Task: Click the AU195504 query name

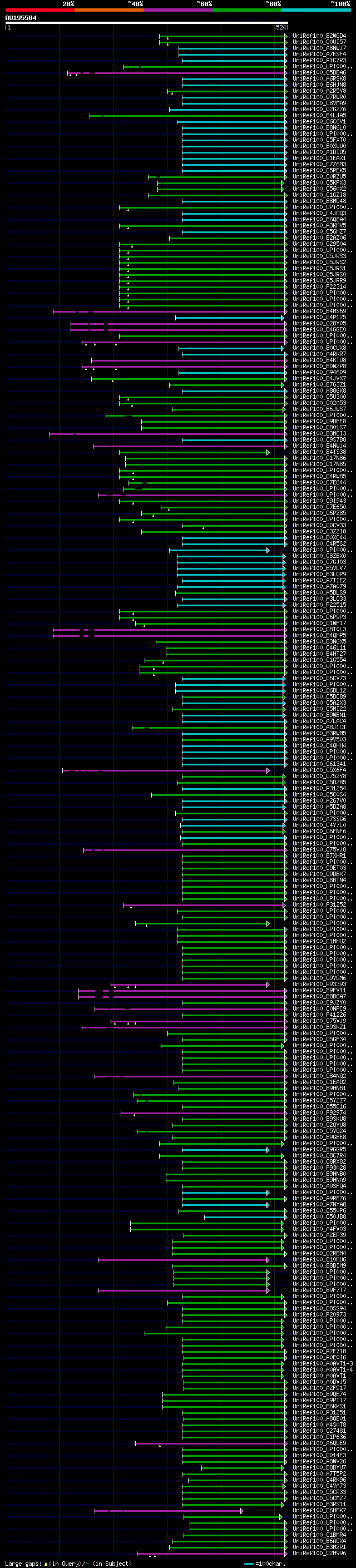Action: (21, 18)
